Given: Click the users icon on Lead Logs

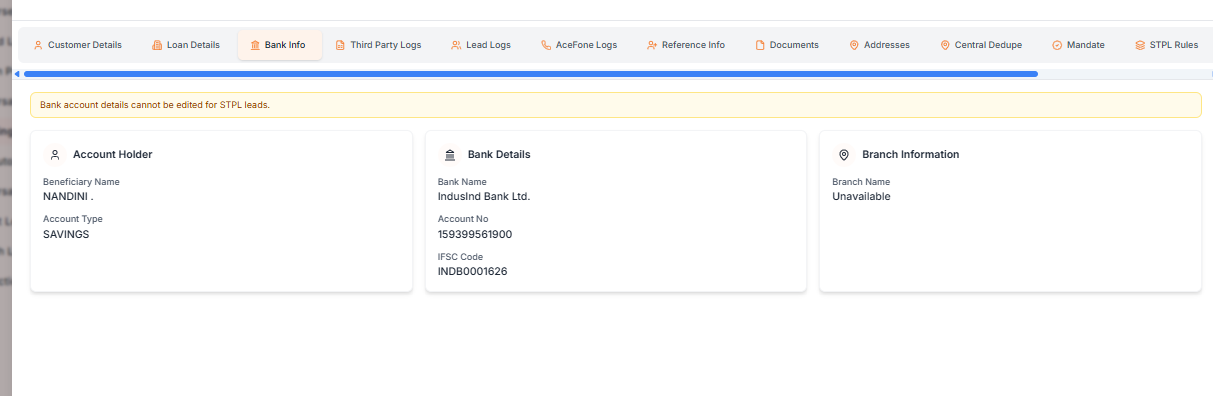Looking at the screenshot, I should (x=456, y=45).
